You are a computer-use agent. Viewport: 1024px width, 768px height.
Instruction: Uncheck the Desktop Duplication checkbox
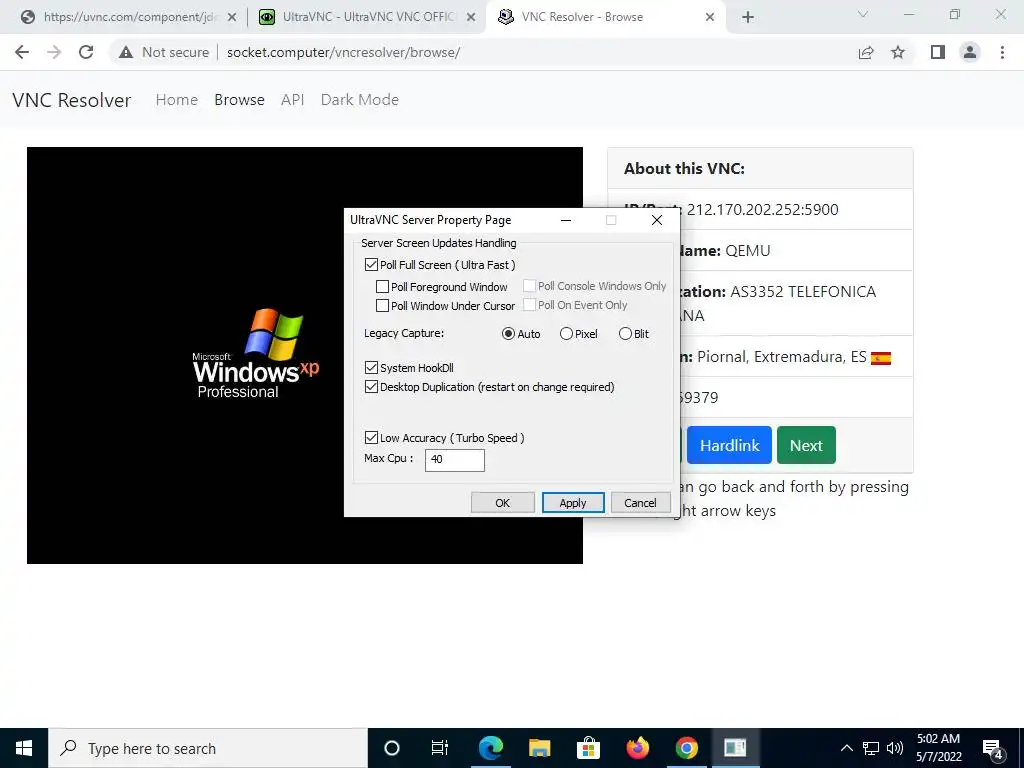(372, 387)
